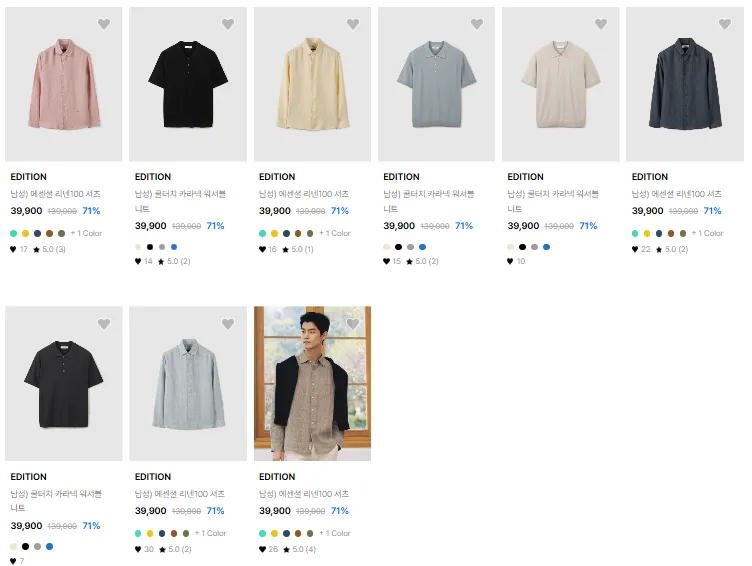The image size is (752, 566).
Task: Favorite the light blue linen shirt
Action: point(228,324)
